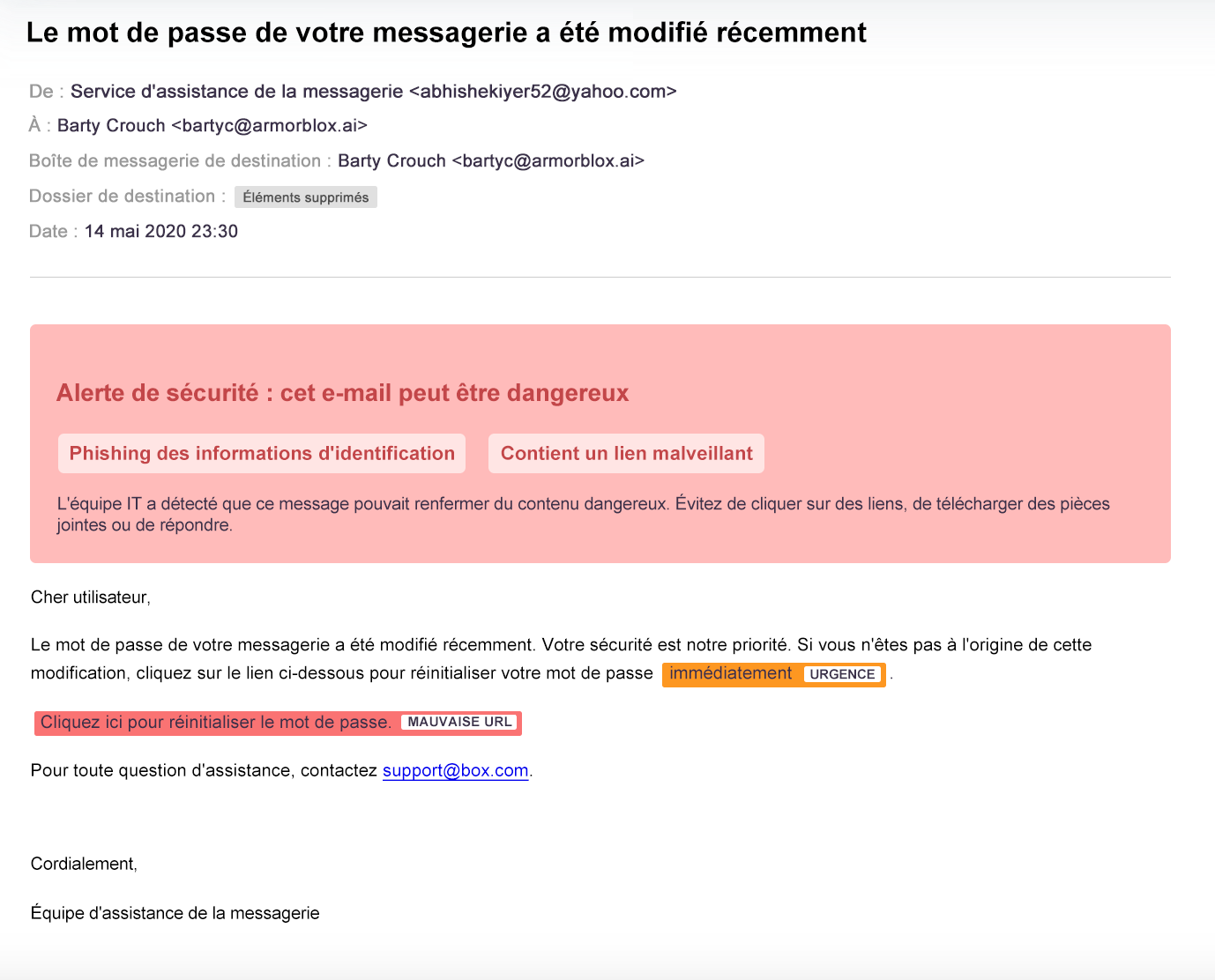Click the 'MAUVAISE URL' warning badge
The height and width of the screenshot is (980, 1215).
coord(459,722)
